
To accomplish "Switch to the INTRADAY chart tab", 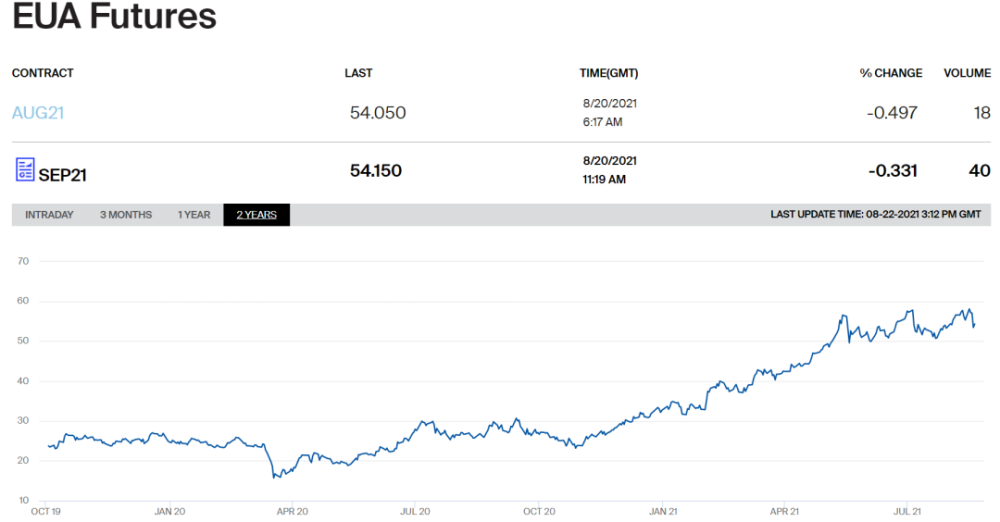I will (49, 215).
